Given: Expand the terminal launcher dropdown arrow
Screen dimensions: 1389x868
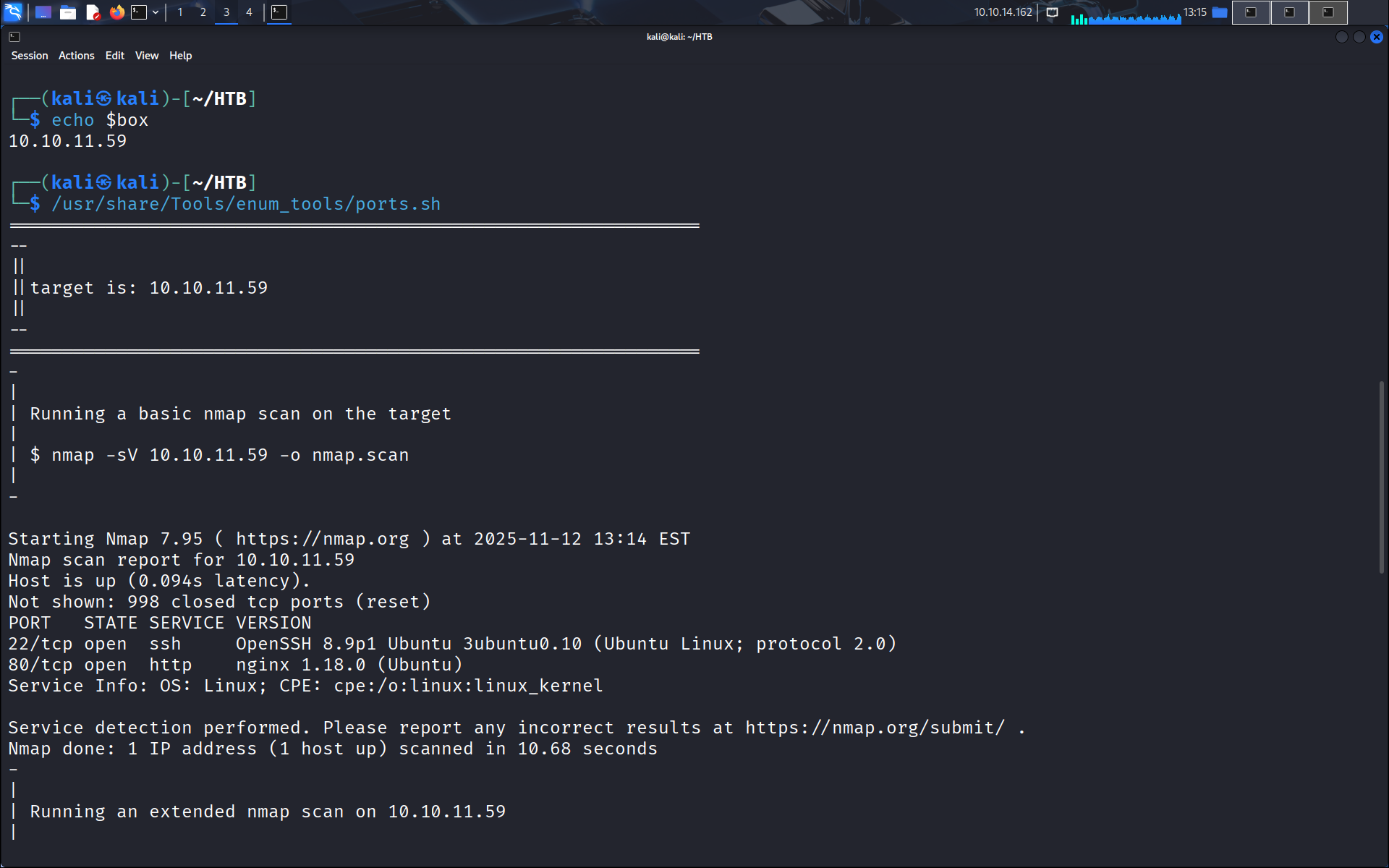Looking at the screenshot, I should (x=156, y=12).
